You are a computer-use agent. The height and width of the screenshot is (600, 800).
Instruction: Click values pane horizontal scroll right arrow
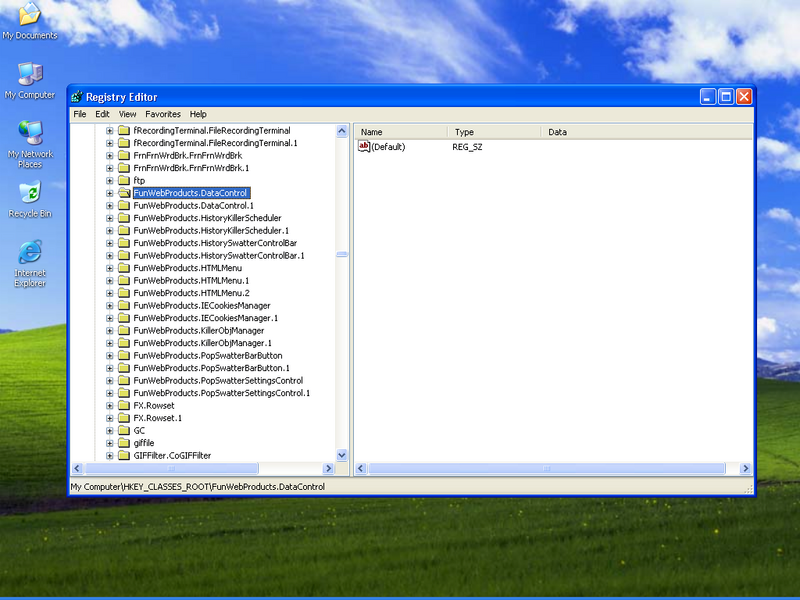coord(745,468)
